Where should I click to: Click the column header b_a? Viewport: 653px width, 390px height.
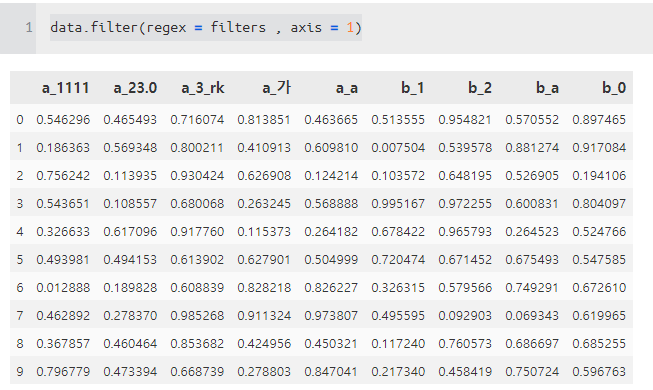[547, 88]
